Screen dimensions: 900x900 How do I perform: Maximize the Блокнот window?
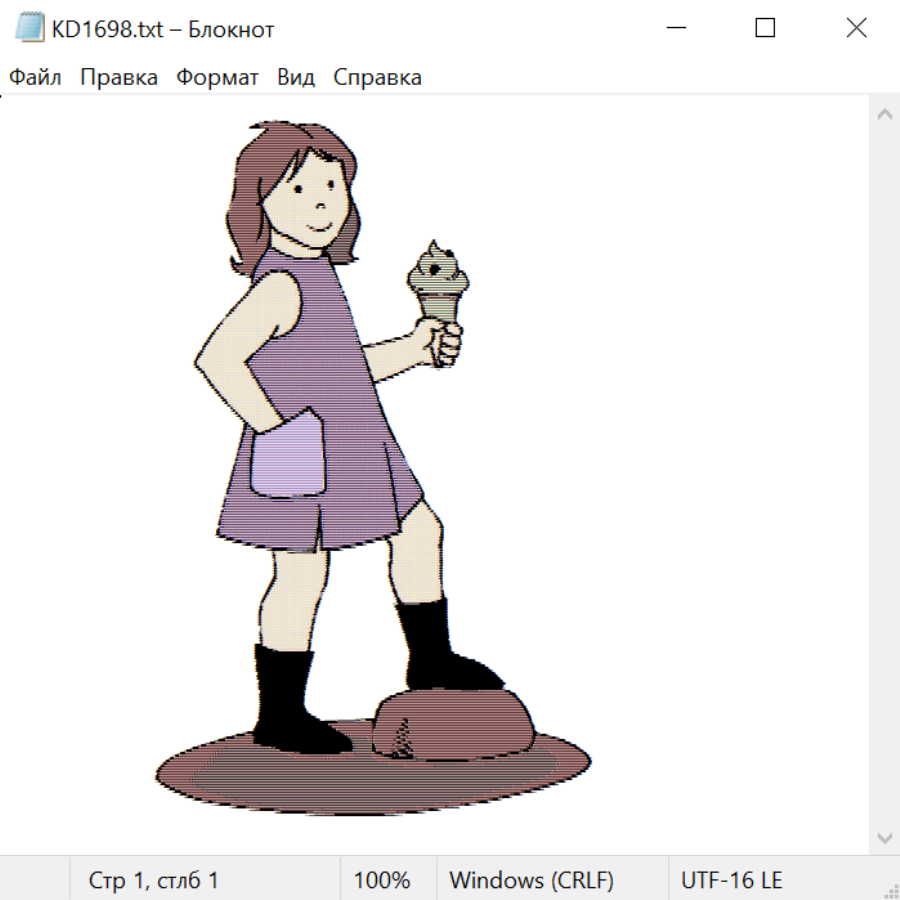tap(765, 29)
